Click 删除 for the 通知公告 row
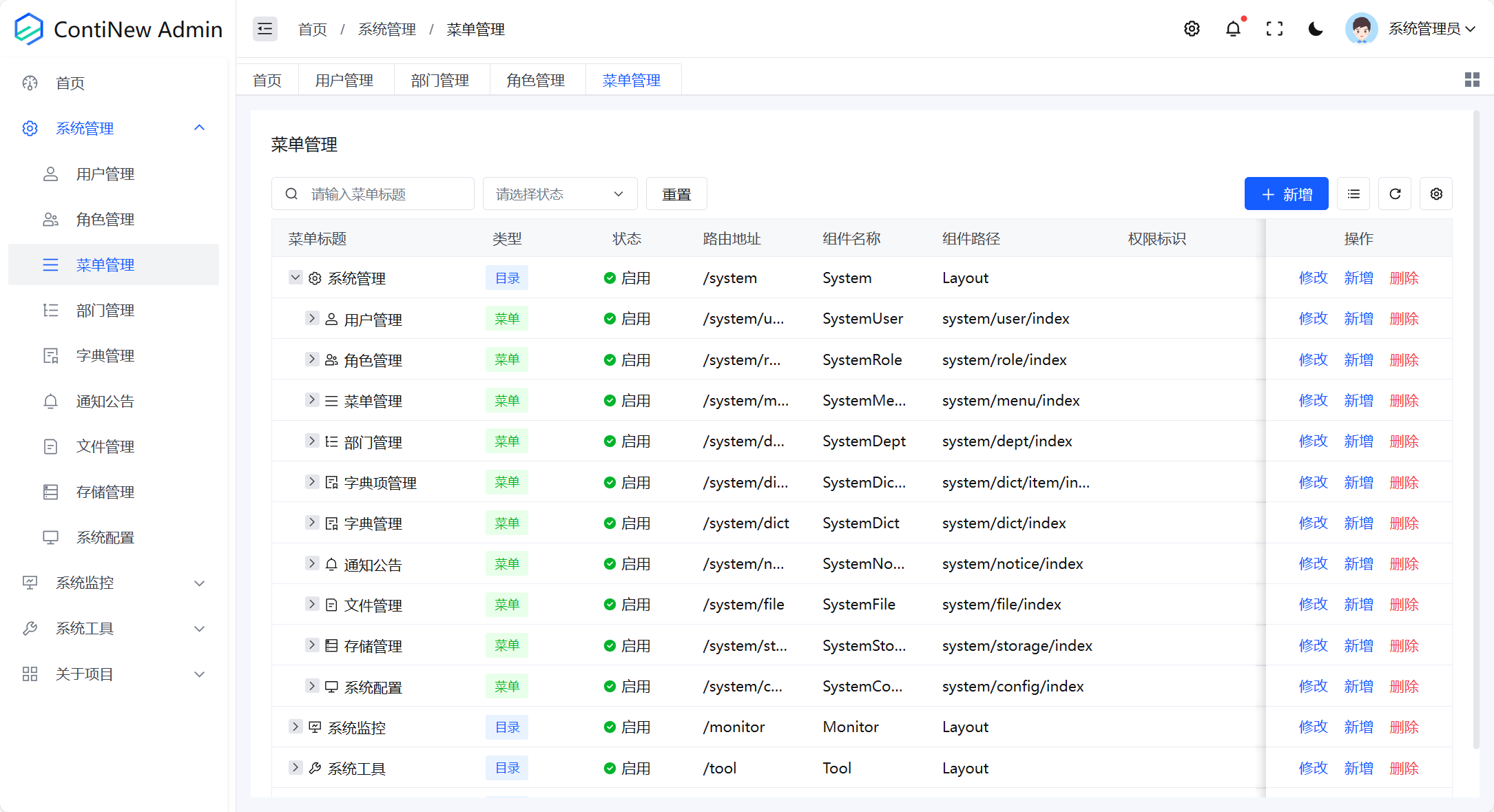 pyautogui.click(x=1404, y=564)
